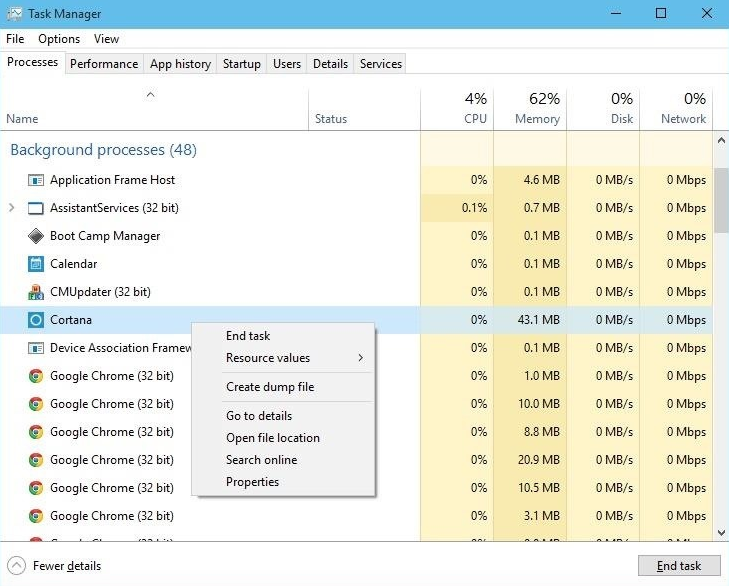Viewport: 729px width, 586px height.
Task: Click the CMUpdater process icon
Action: (x=36, y=292)
